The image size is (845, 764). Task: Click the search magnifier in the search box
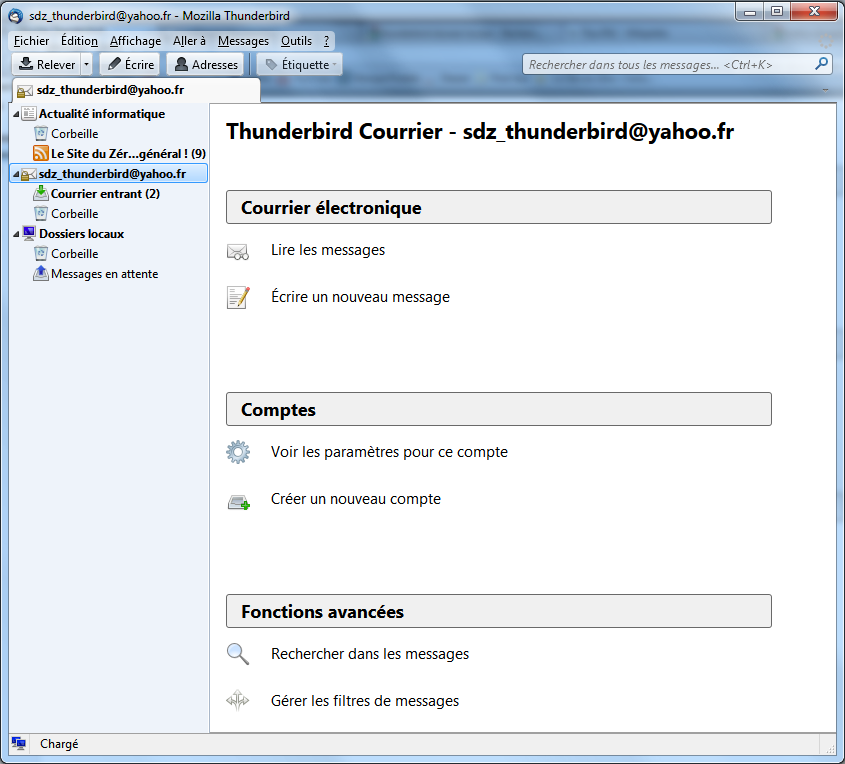pyautogui.click(x=821, y=64)
